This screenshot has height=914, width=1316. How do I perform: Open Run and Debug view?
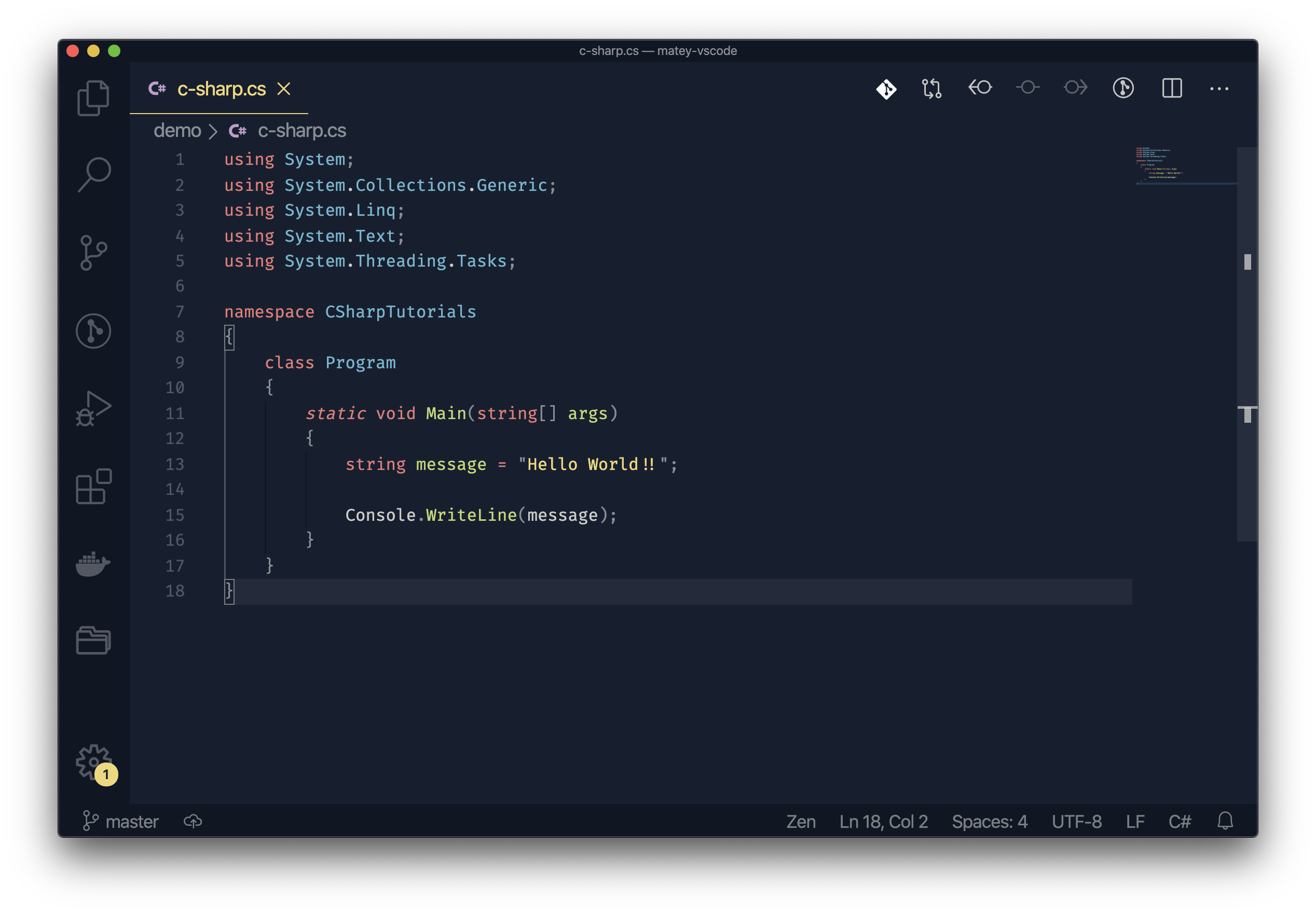[93, 408]
